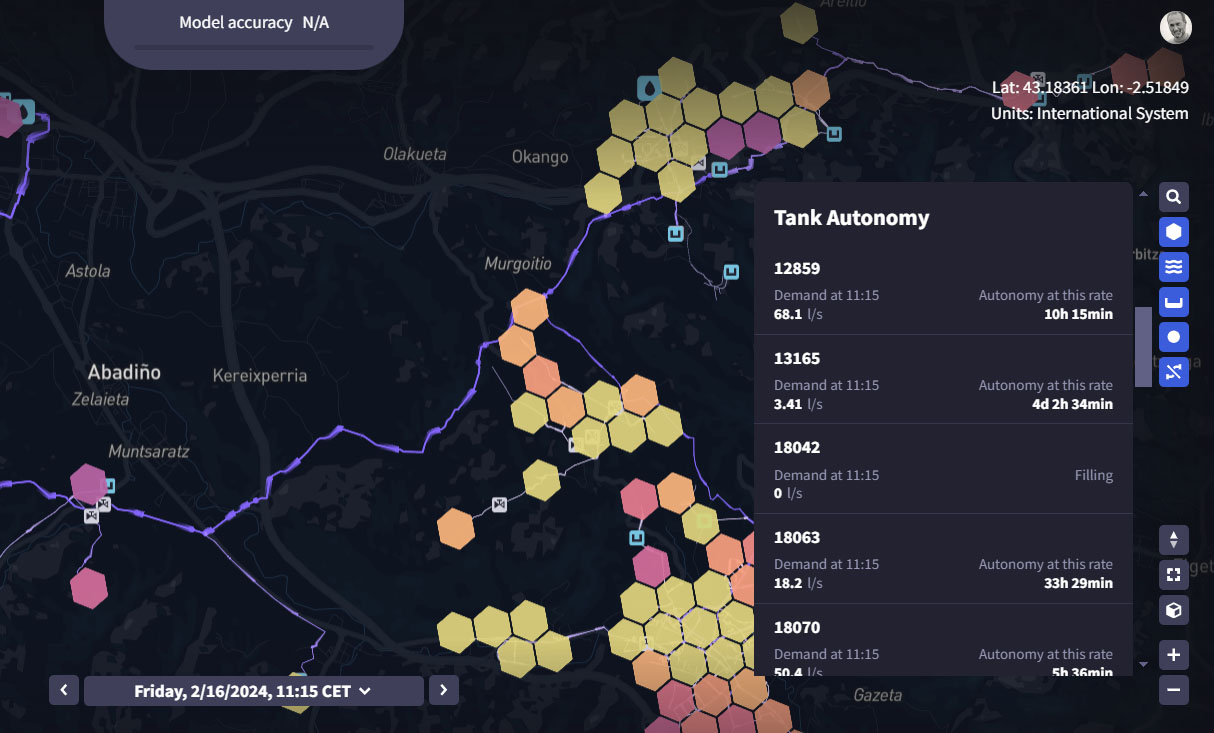Click the Model accuracy progress bar
Screen dimensions: 1214x733
click(253, 47)
